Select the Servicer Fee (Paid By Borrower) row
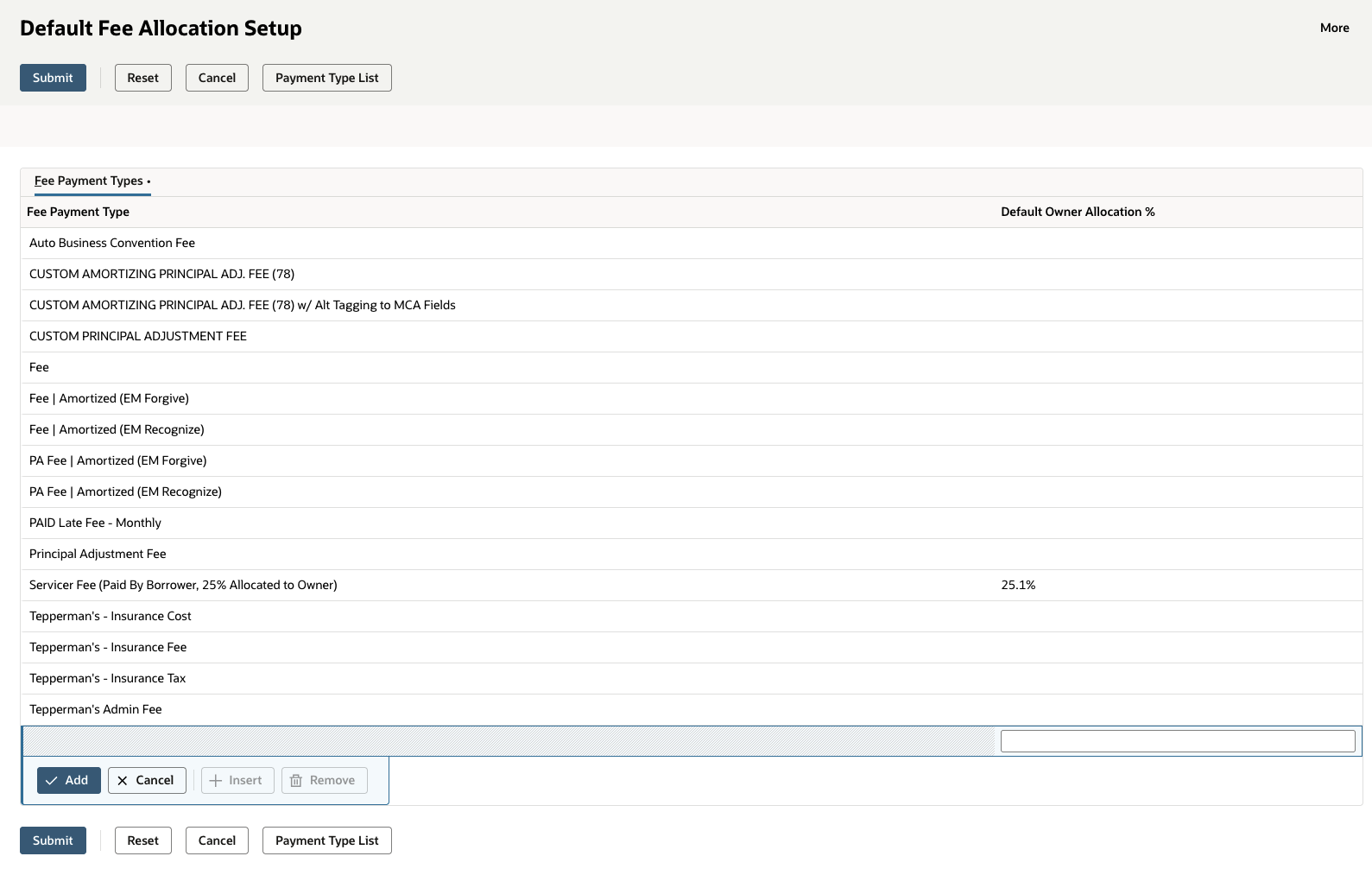1372x888 pixels. (691, 585)
